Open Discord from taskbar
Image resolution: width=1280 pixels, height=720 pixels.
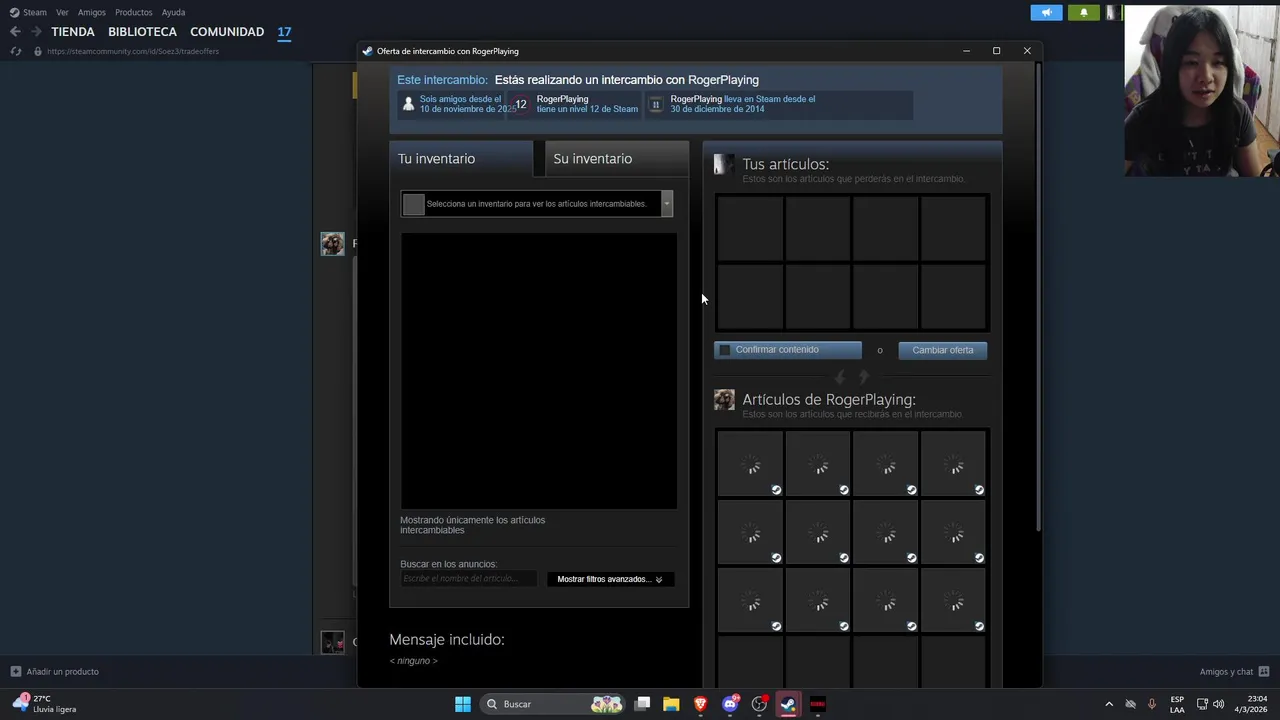click(x=730, y=704)
